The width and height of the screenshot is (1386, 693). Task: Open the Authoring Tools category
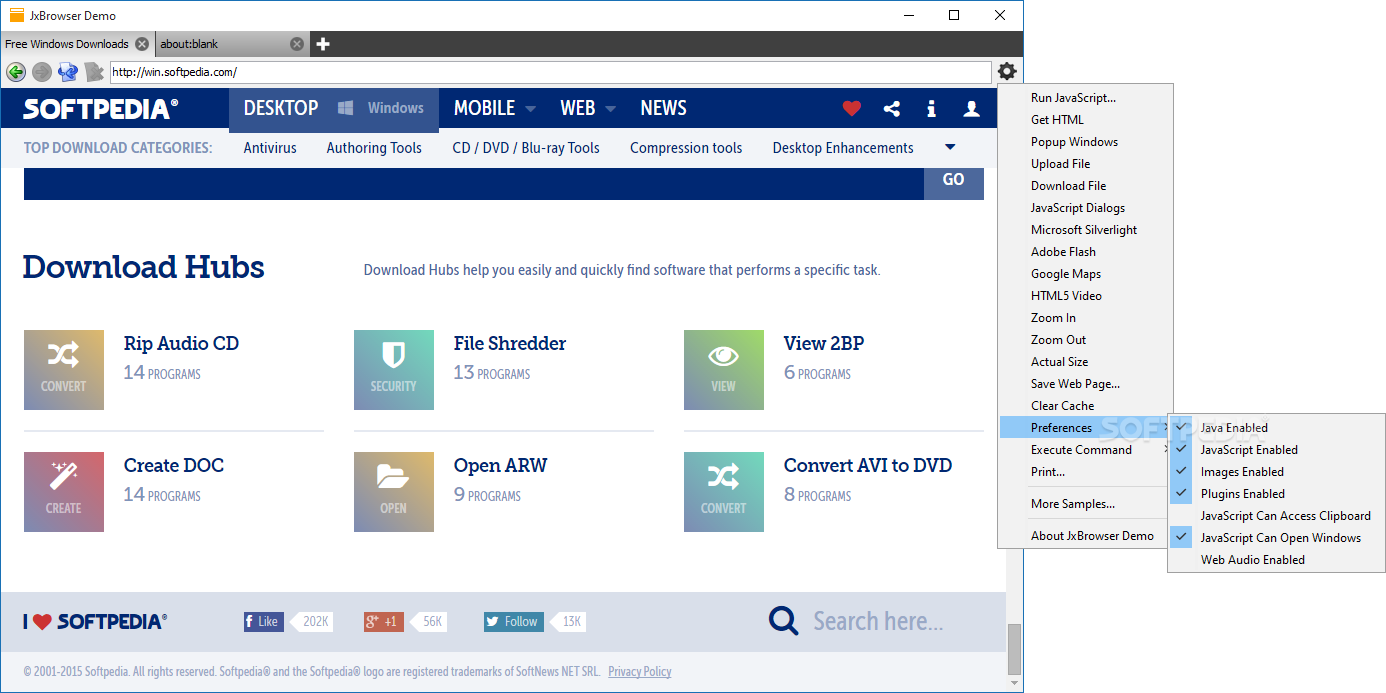pyautogui.click(x=374, y=148)
